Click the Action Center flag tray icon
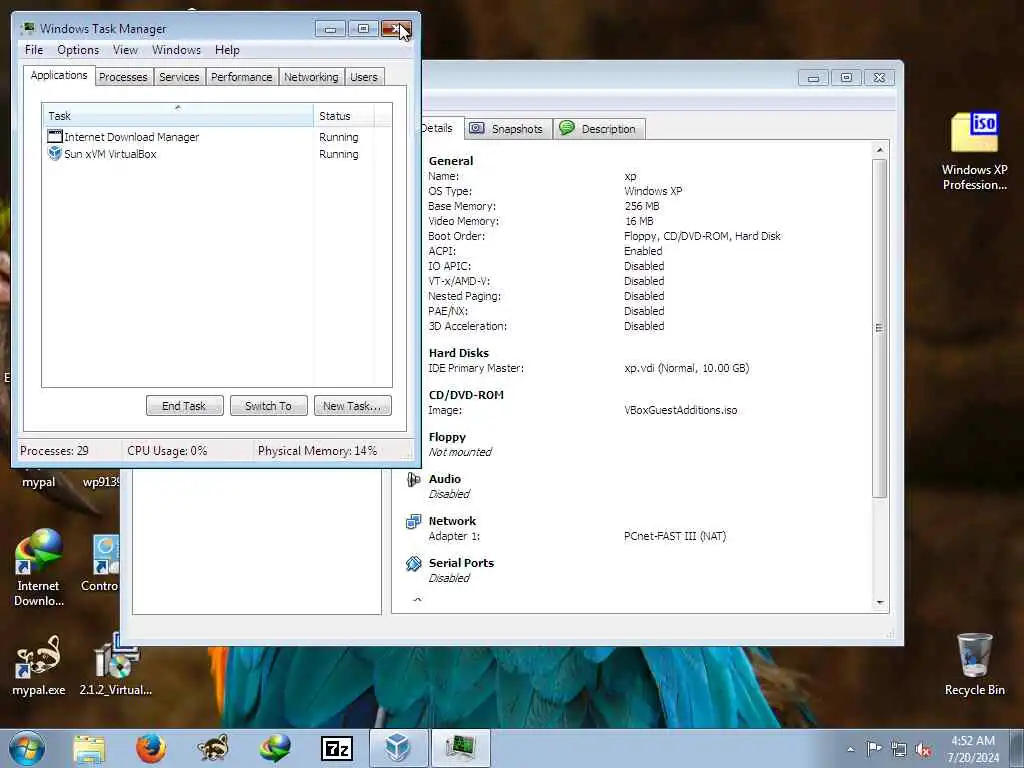The image size is (1024, 768). click(874, 748)
